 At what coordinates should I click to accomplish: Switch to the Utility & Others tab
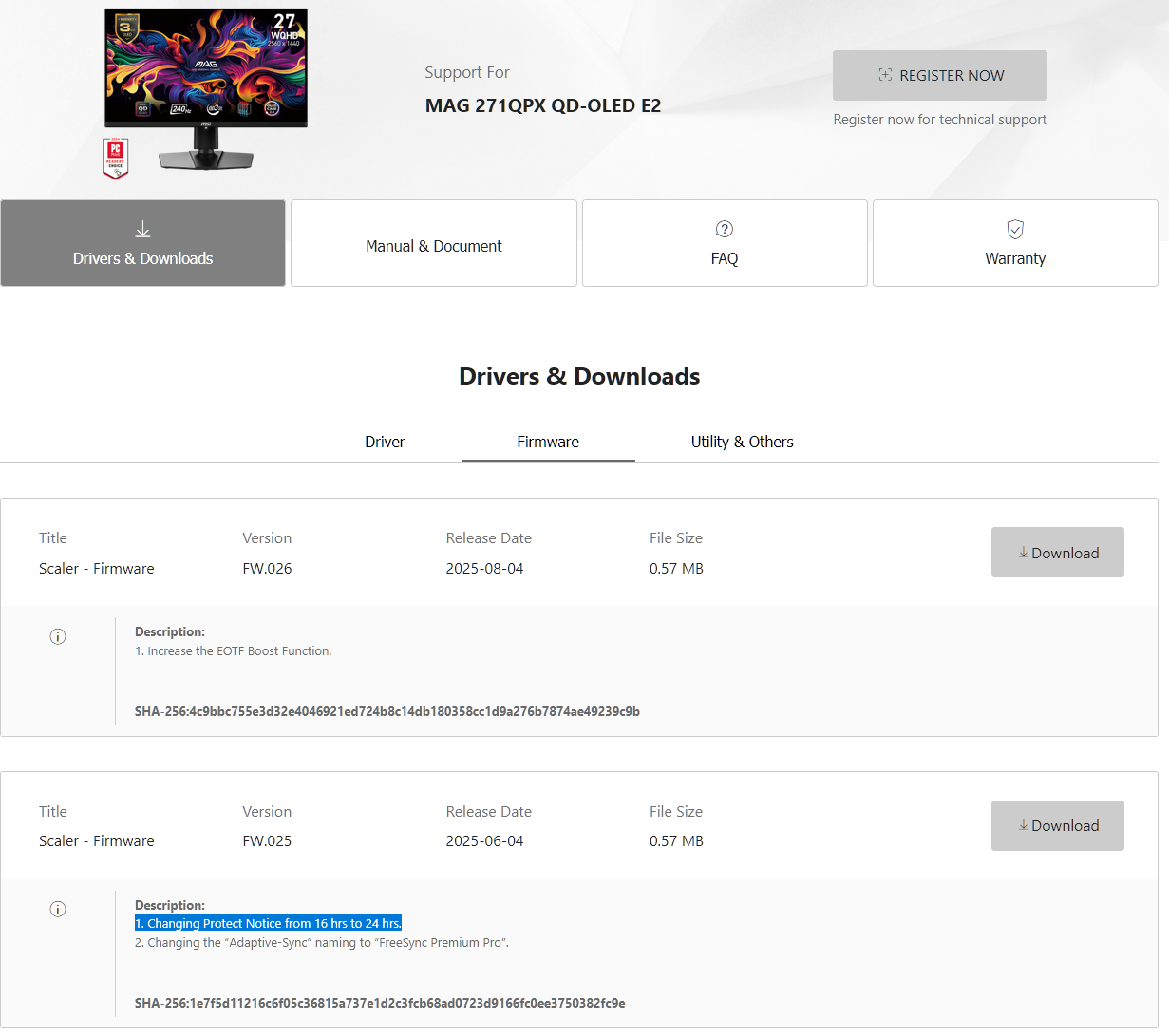(x=742, y=442)
